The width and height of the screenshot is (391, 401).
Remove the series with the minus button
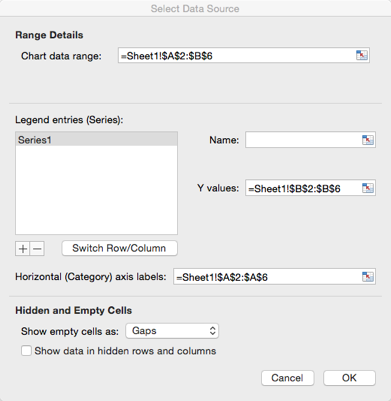click(37, 249)
